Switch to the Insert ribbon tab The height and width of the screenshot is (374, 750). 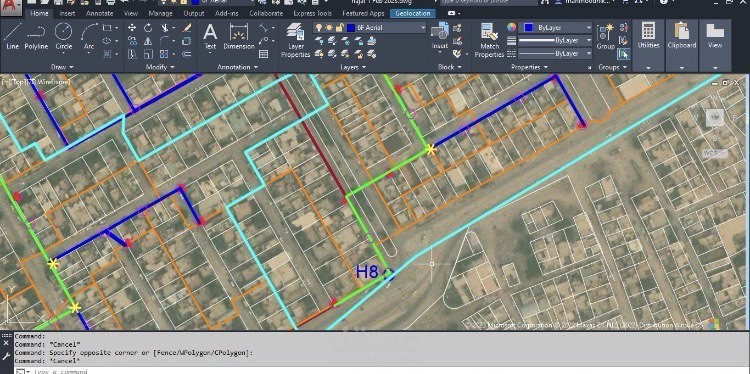(67, 13)
